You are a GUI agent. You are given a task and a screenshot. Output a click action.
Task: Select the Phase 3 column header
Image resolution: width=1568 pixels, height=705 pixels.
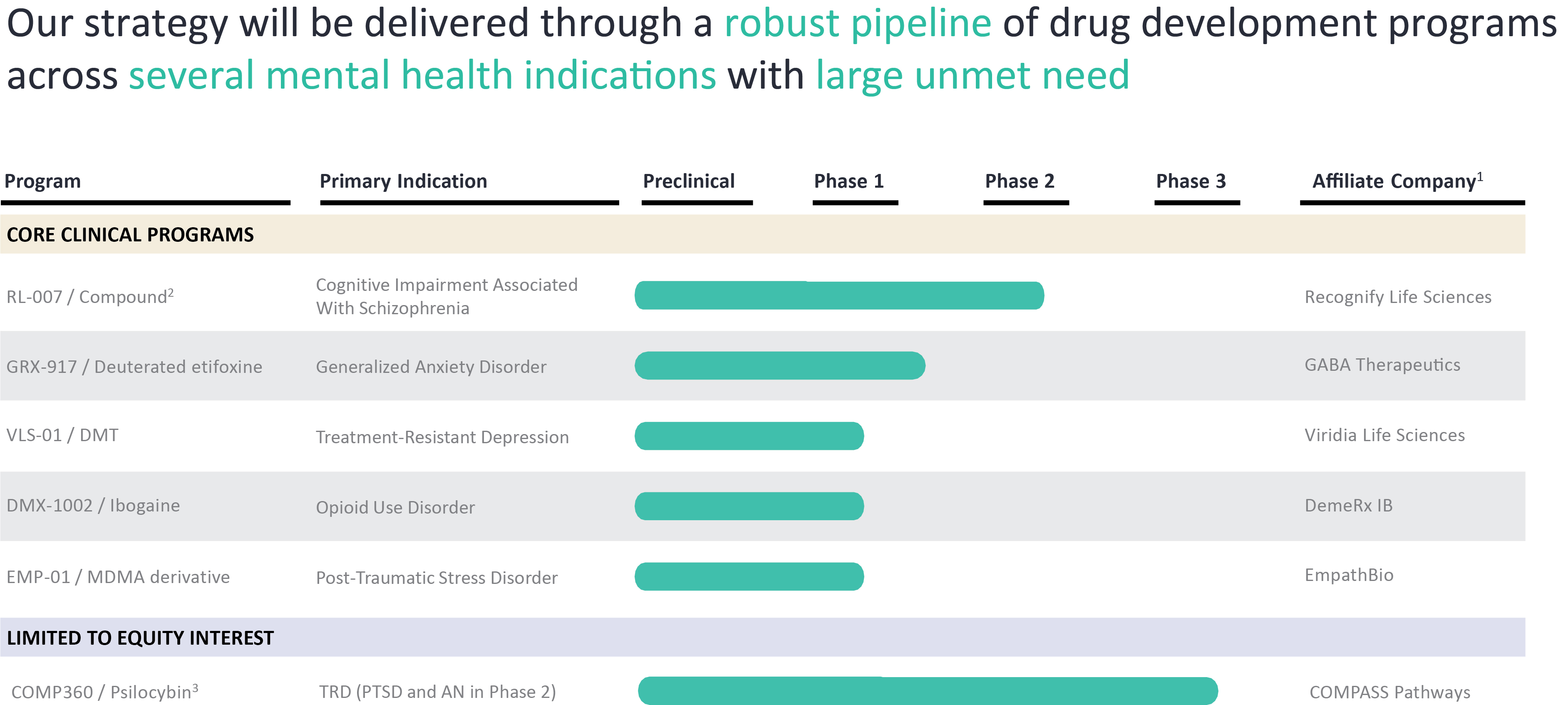point(1191,181)
